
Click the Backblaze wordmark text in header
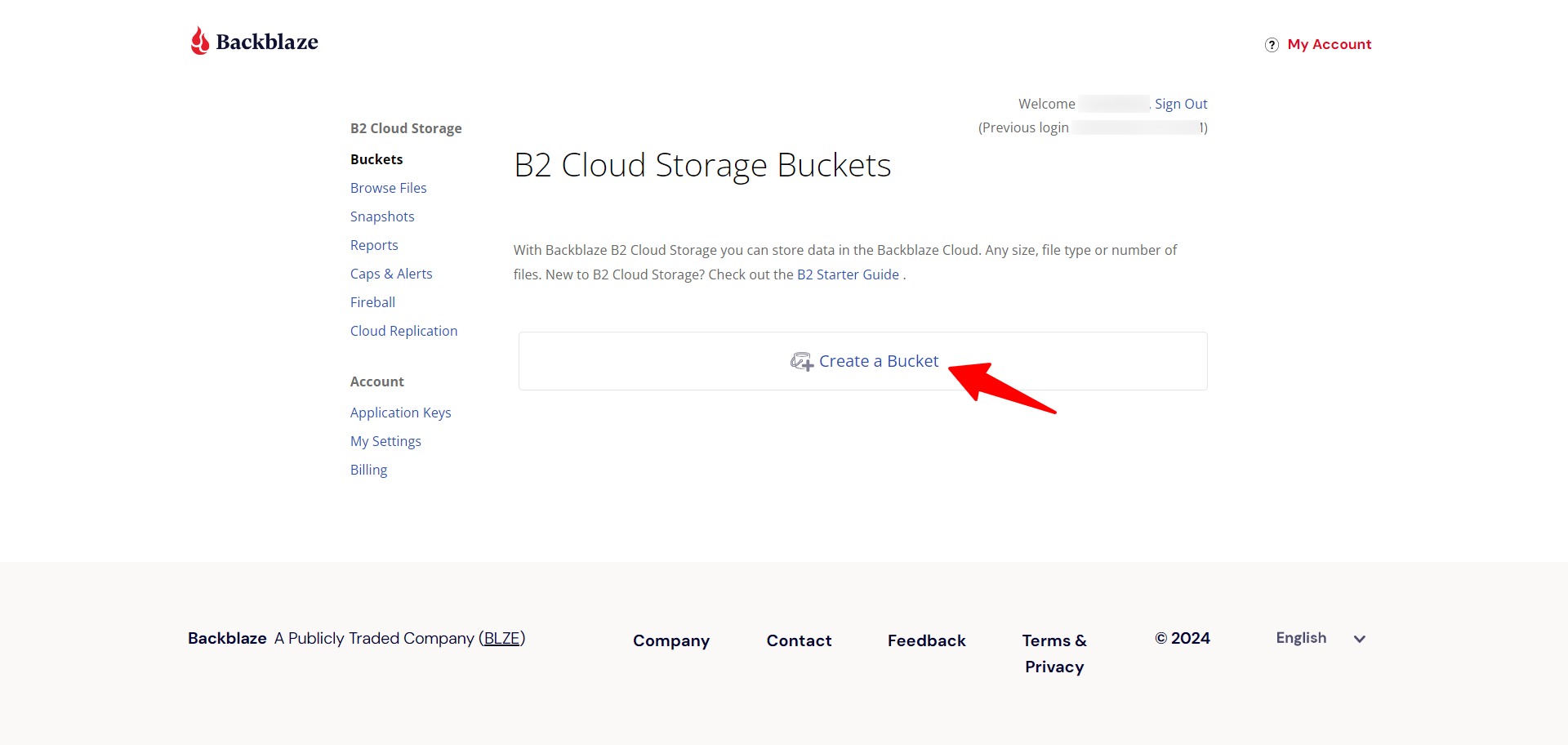pos(267,42)
